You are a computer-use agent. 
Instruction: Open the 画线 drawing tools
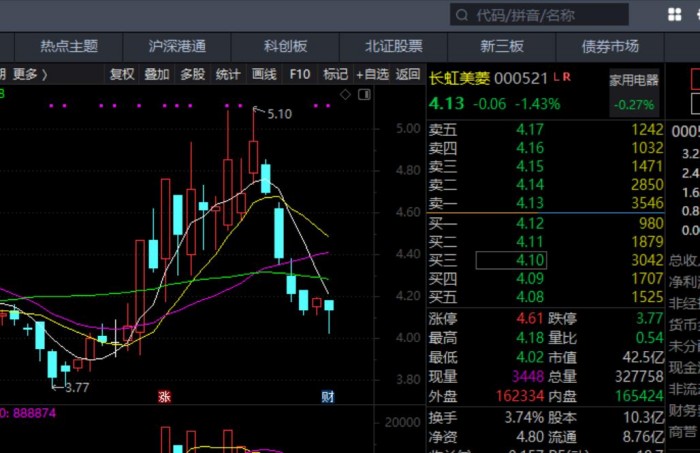[264, 74]
